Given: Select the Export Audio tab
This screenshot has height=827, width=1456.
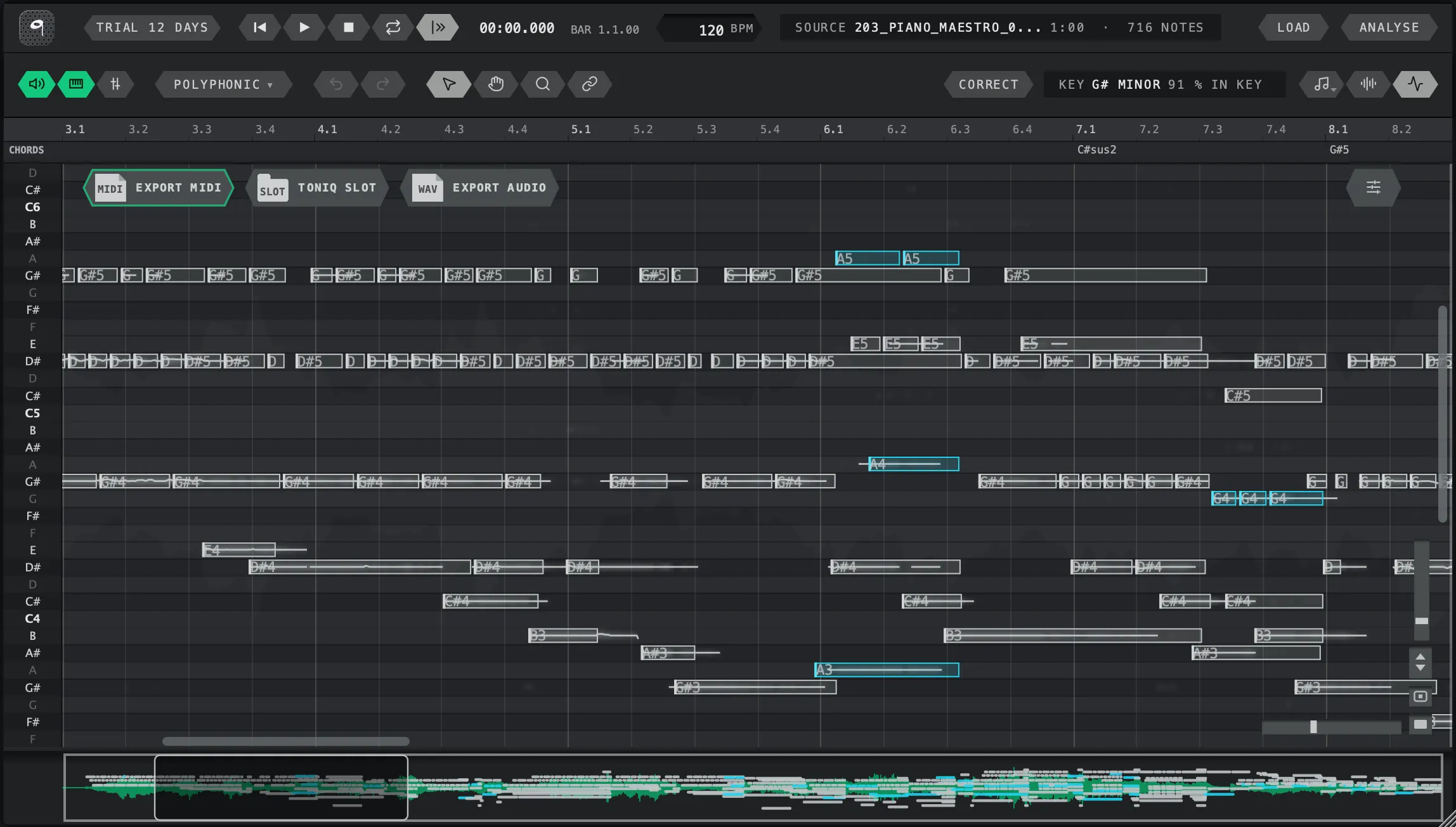Looking at the screenshot, I should pos(479,188).
